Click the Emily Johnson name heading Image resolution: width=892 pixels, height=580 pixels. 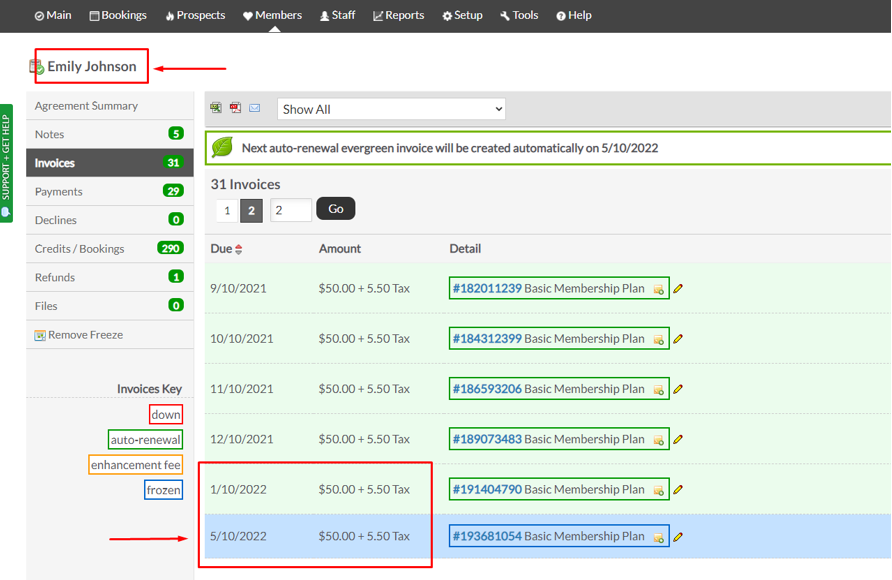(x=92, y=67)
